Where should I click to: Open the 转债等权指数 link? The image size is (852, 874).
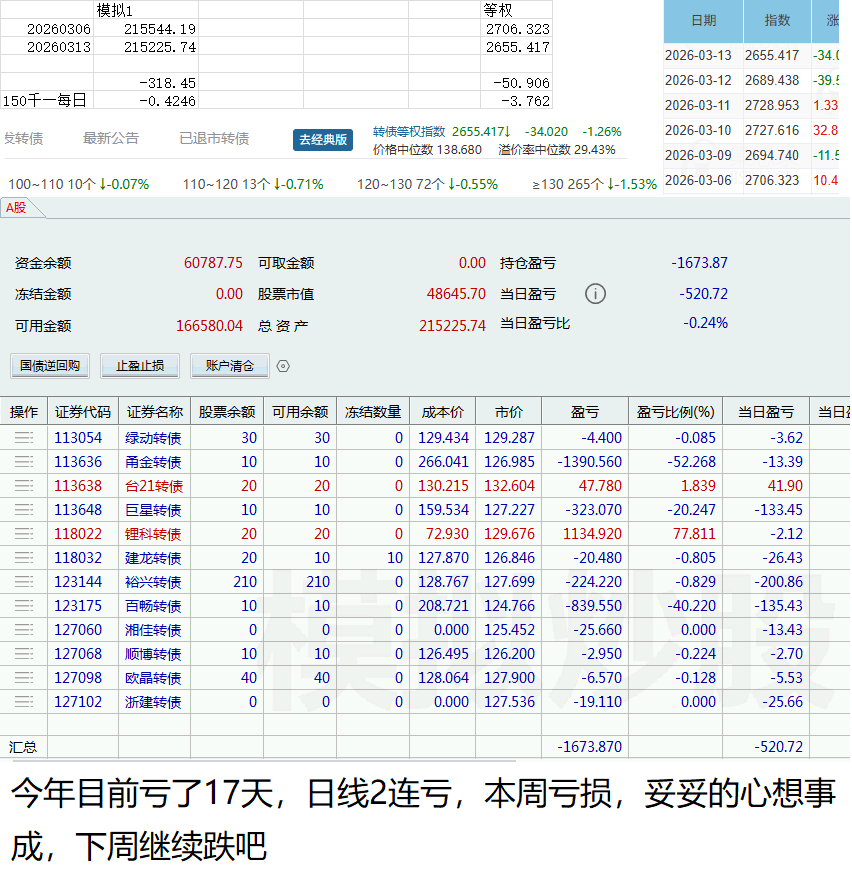[410, 132]
